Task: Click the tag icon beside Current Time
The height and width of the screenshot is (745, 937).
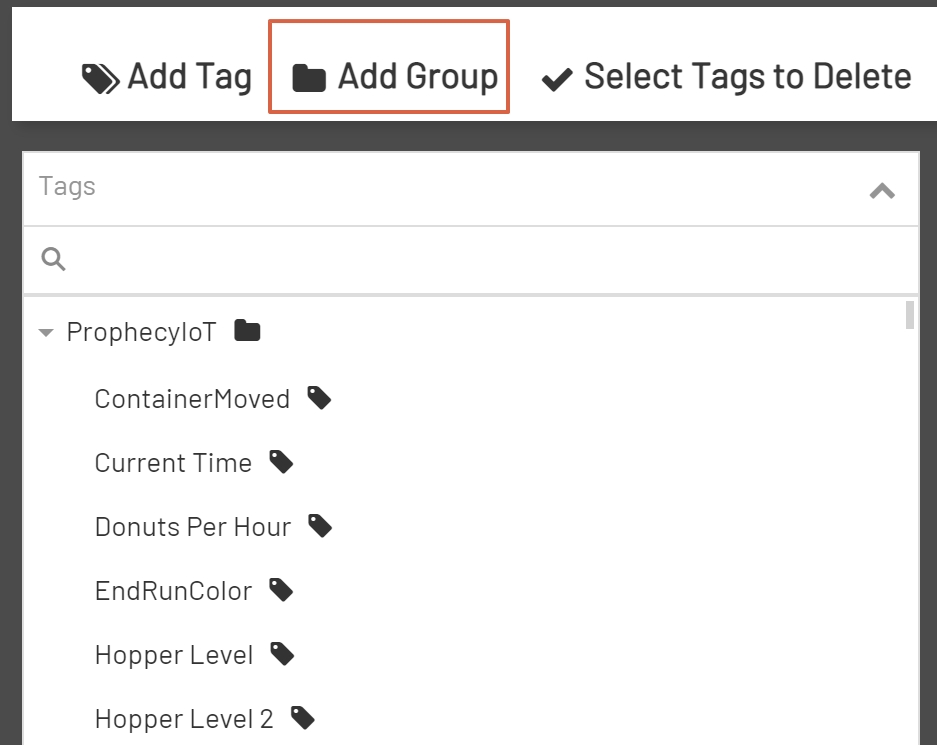Action: pos(280,461)
